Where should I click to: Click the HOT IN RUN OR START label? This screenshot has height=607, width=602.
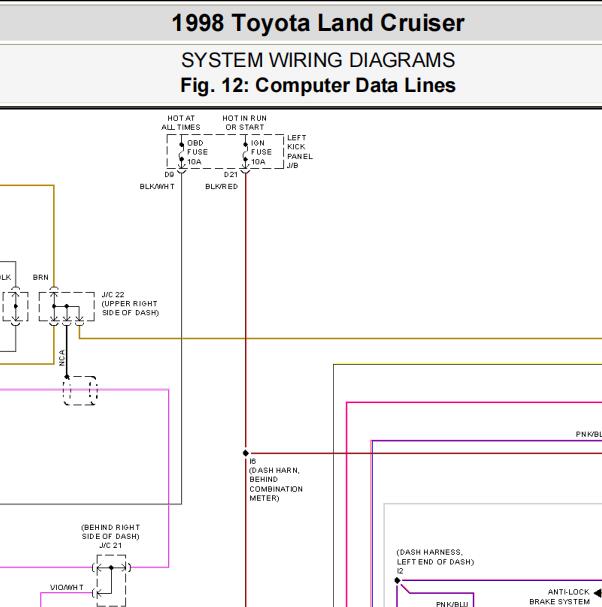pyautogui.click(x=245, y=123)
